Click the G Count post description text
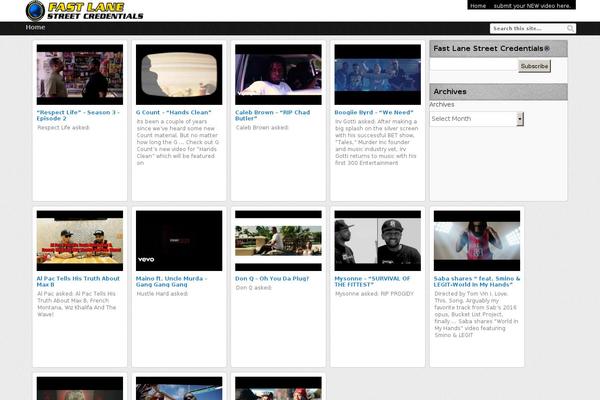Screen dimensions: 600x400 click(x=178, y=142)
